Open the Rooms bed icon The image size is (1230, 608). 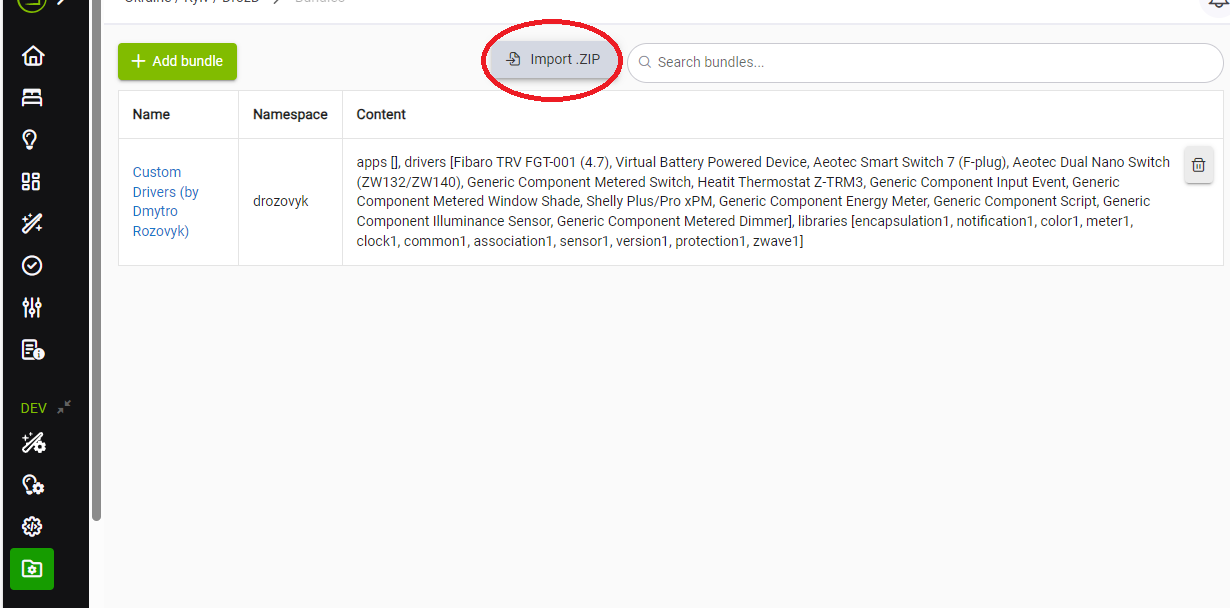coord(32,98)
